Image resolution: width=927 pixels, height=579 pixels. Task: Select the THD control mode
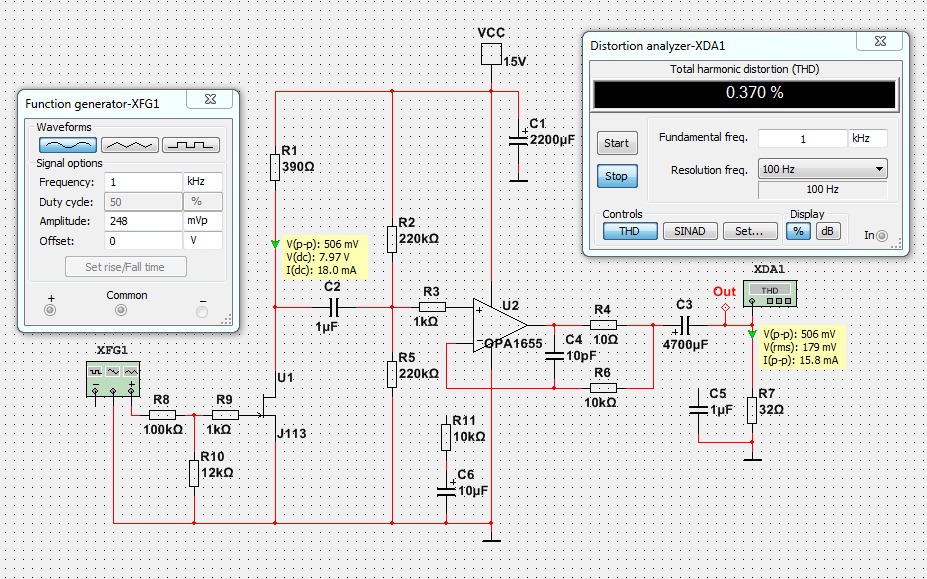630,231
